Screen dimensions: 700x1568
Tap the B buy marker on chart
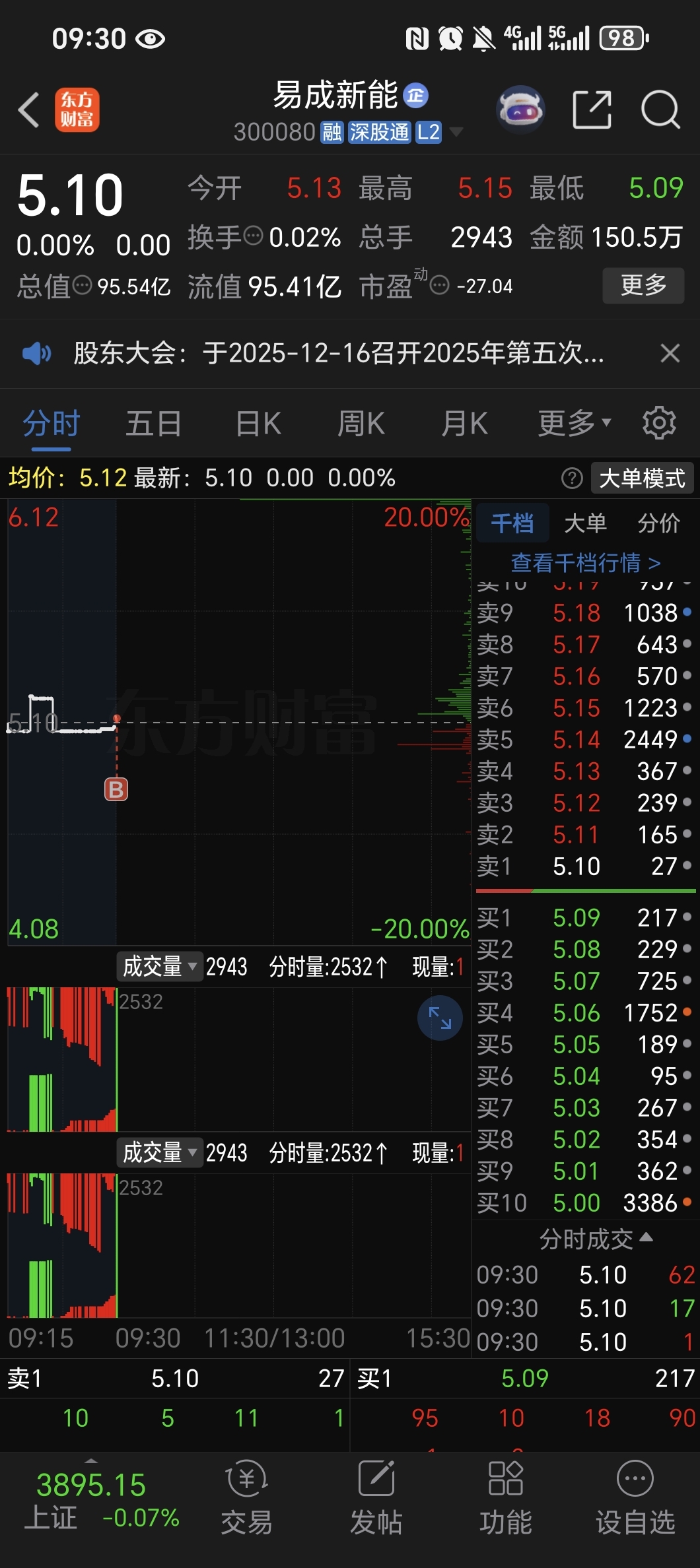(116, 789)
